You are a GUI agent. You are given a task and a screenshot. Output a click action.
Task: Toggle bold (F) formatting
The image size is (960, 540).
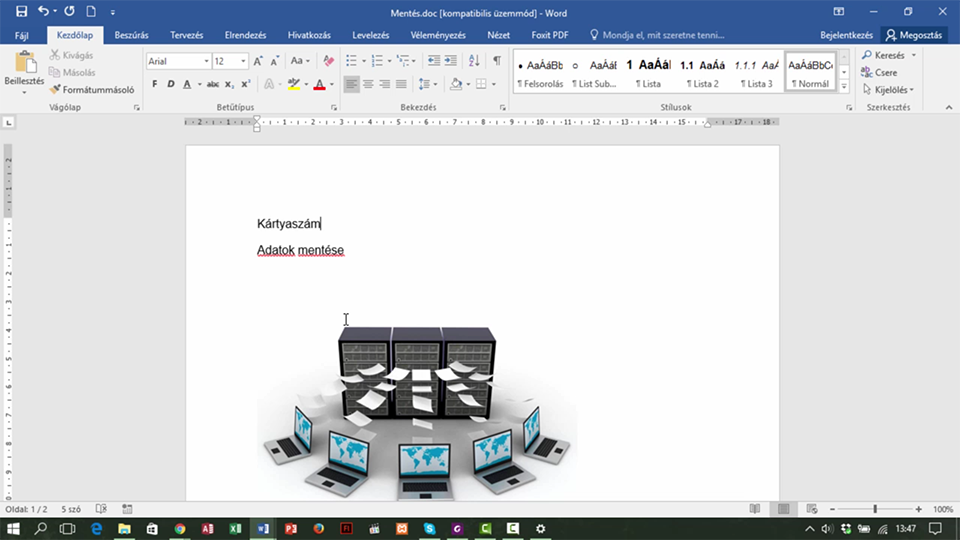(x=154, y=84)
